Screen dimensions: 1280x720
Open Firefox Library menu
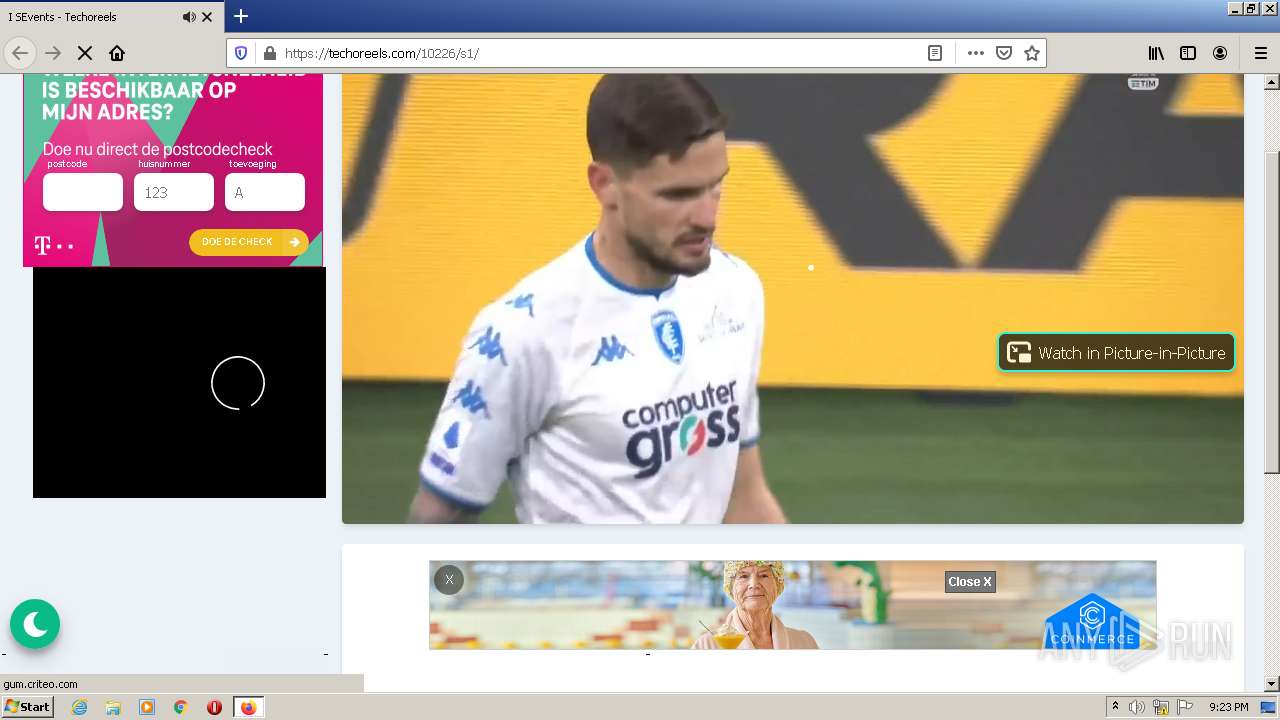(x=1156, y=53)
